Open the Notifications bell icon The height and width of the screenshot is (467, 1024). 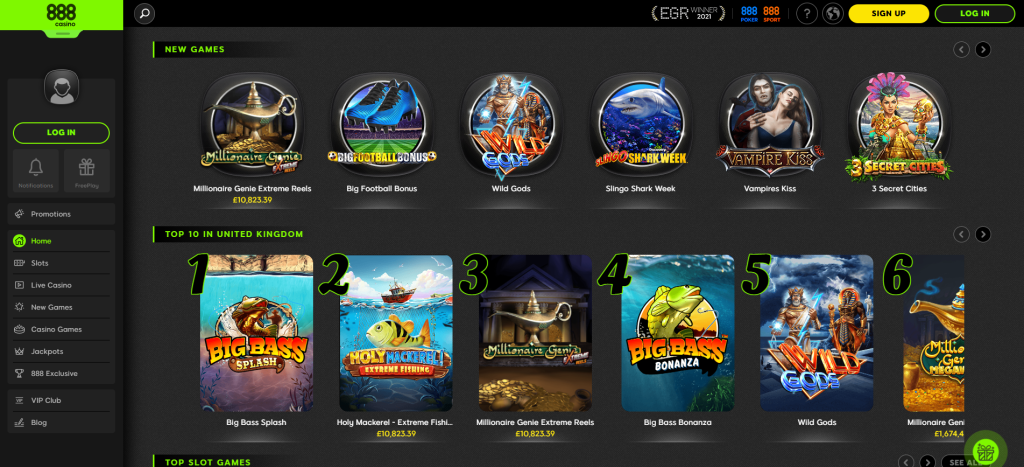pos(36,171)
